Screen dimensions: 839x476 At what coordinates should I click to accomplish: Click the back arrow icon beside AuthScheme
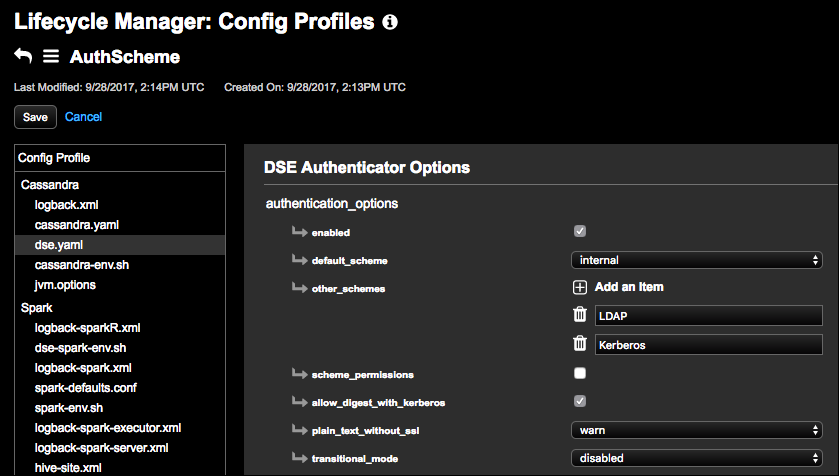point(23,56)
